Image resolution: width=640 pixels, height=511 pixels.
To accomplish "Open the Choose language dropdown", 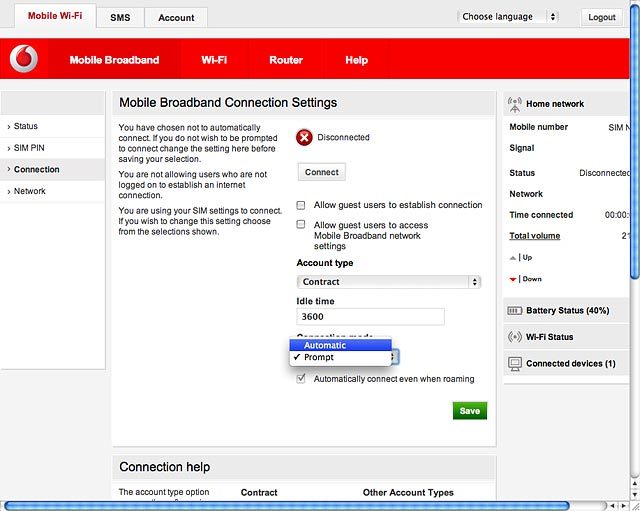I will pyautogui.click(x=508, y=17).
